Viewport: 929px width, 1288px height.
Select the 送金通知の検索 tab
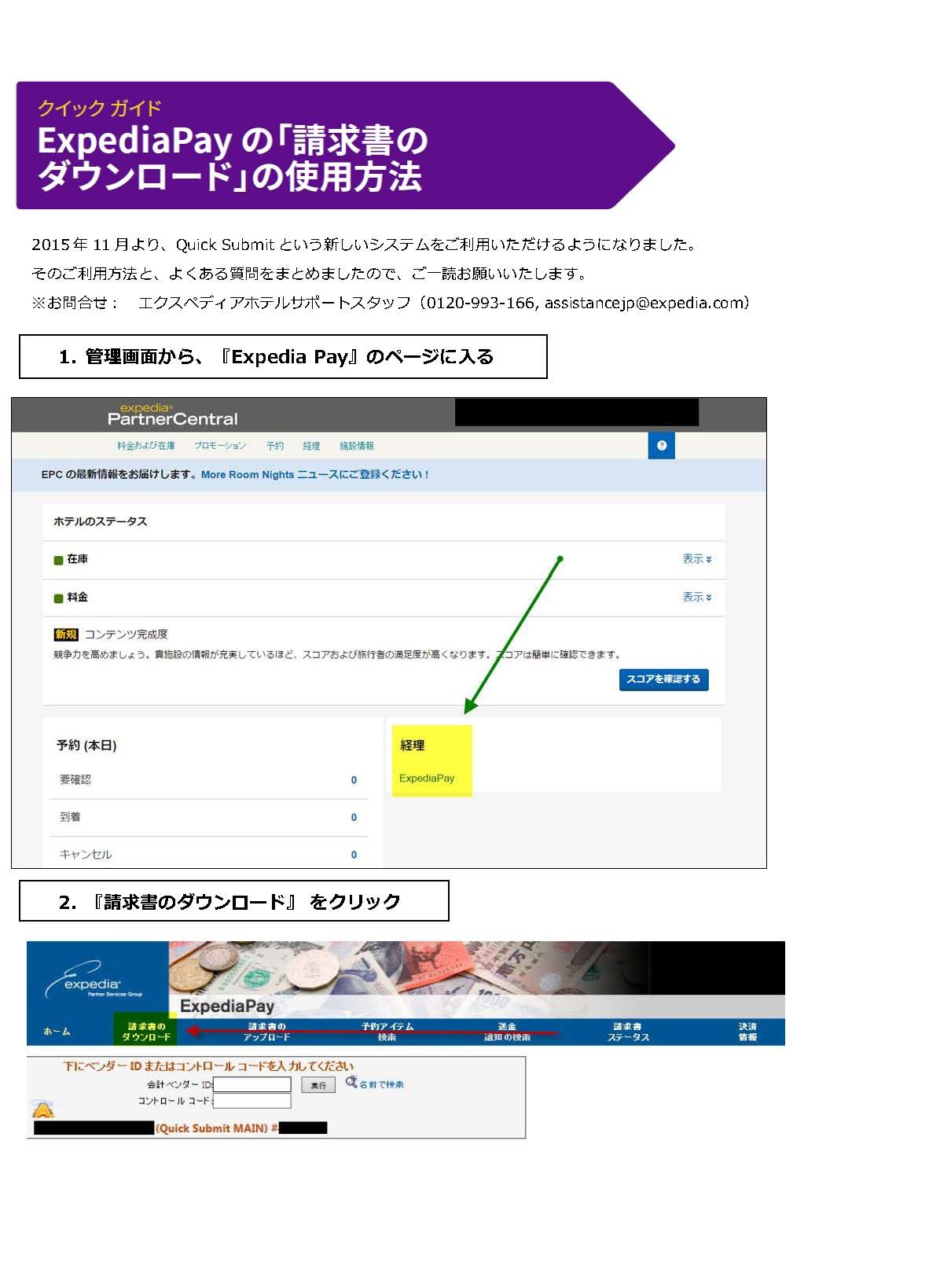(x=507, y=1032)
